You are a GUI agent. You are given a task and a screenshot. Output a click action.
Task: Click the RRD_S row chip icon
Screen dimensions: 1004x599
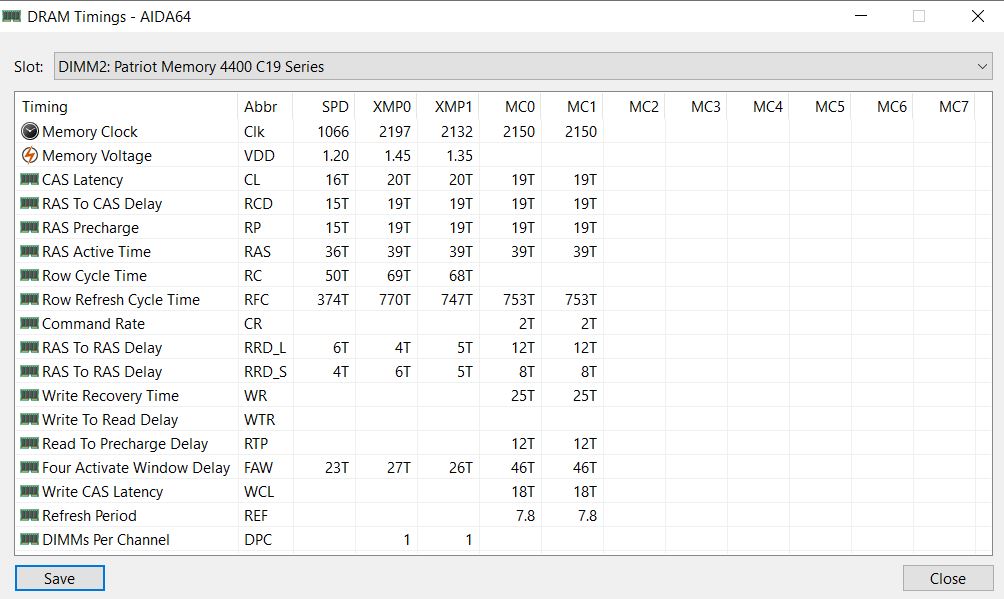[x=29, y=372]
